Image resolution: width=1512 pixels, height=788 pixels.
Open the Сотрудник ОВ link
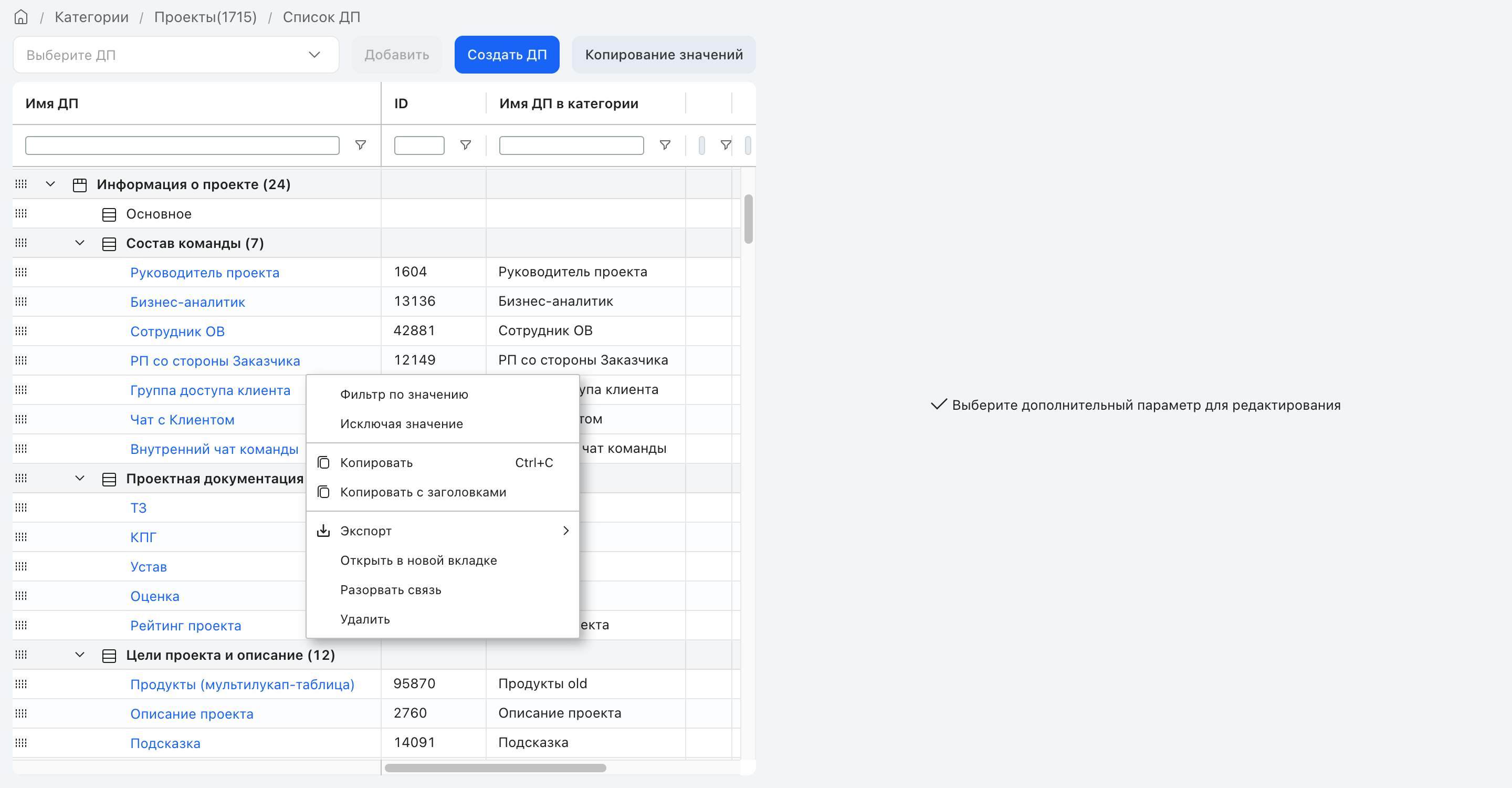click(x=177, y=332)
